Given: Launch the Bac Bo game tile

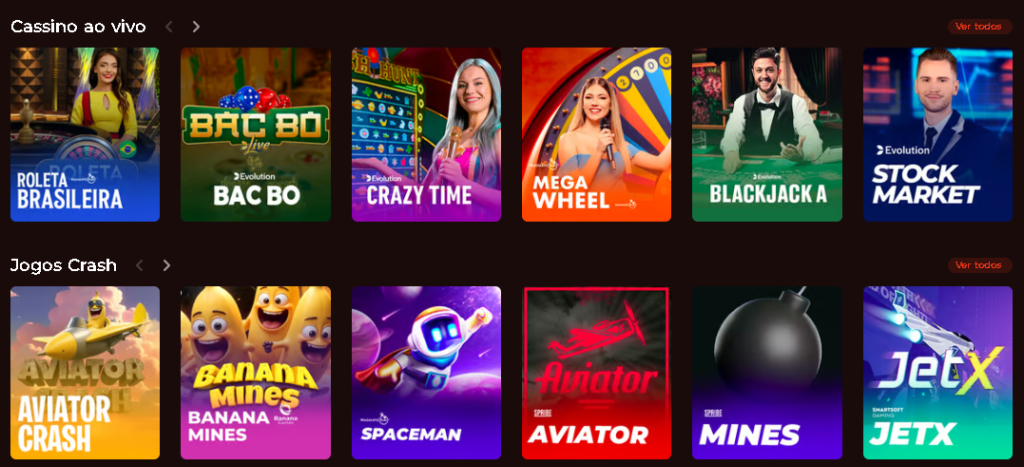Looking at the screenshot, I should [x=256, y=135].
